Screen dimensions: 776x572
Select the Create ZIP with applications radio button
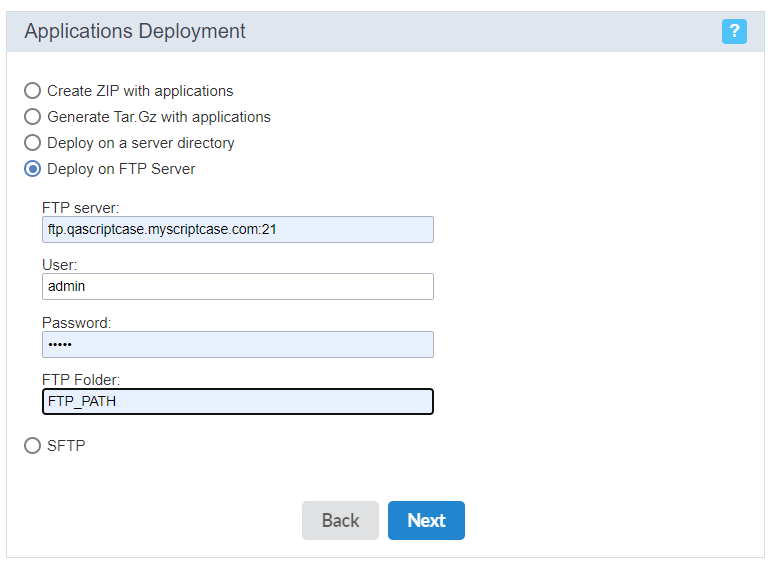coord(33,91)
